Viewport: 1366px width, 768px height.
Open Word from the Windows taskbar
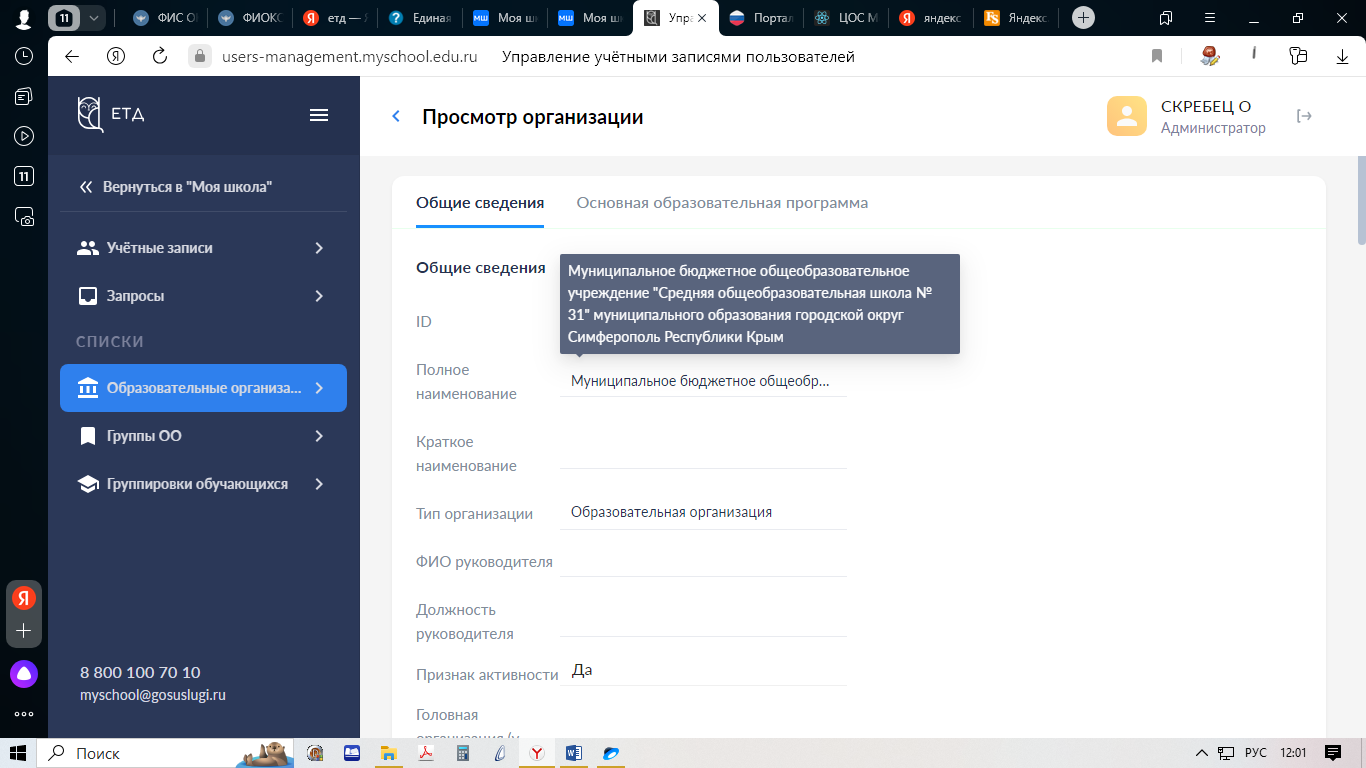pos(574,753)
